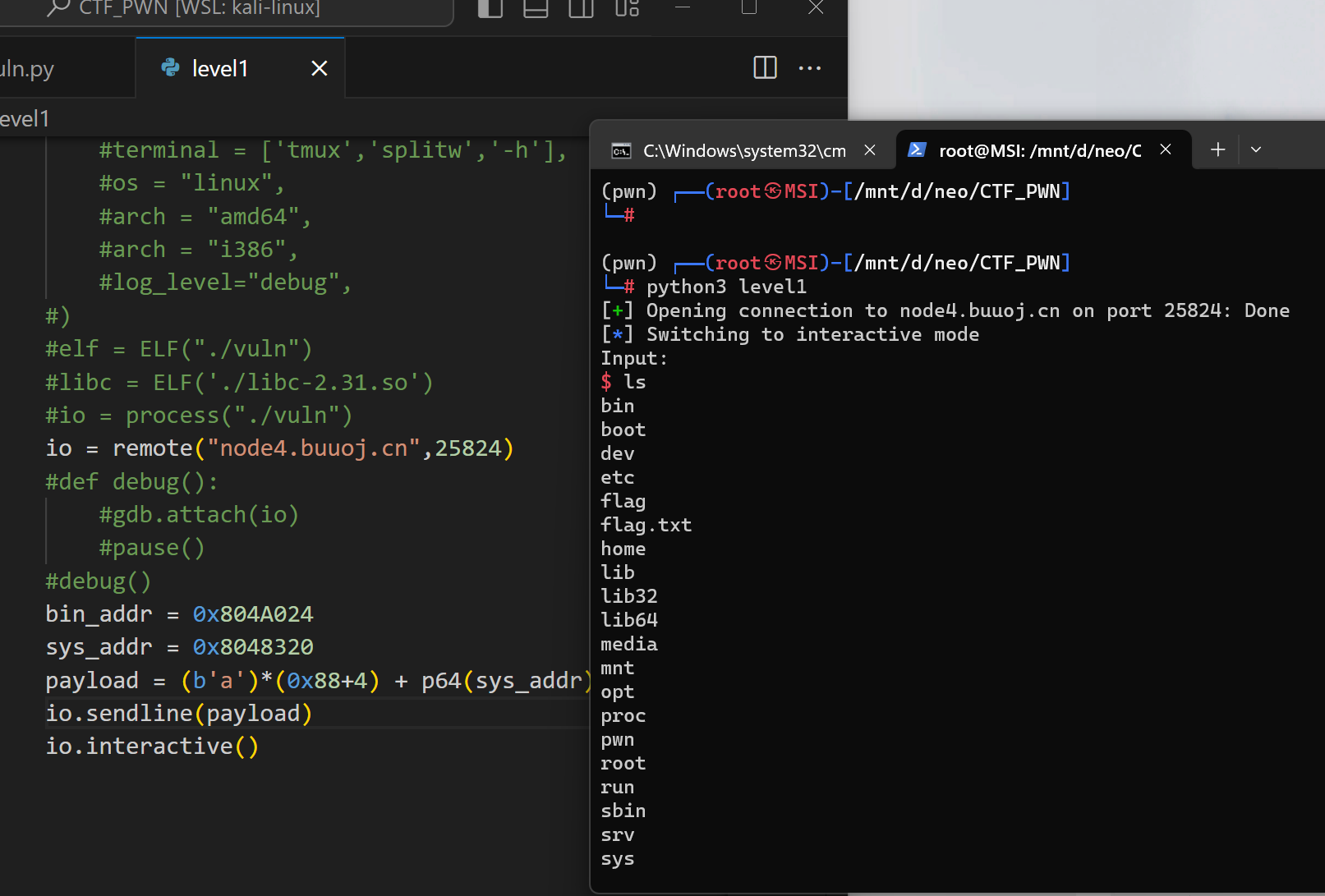The height and width of the screenshot is (896, 1325).
Task: Click the #libc = ELF('./libc-2.31.so') line
Action: tap(239, 383)
